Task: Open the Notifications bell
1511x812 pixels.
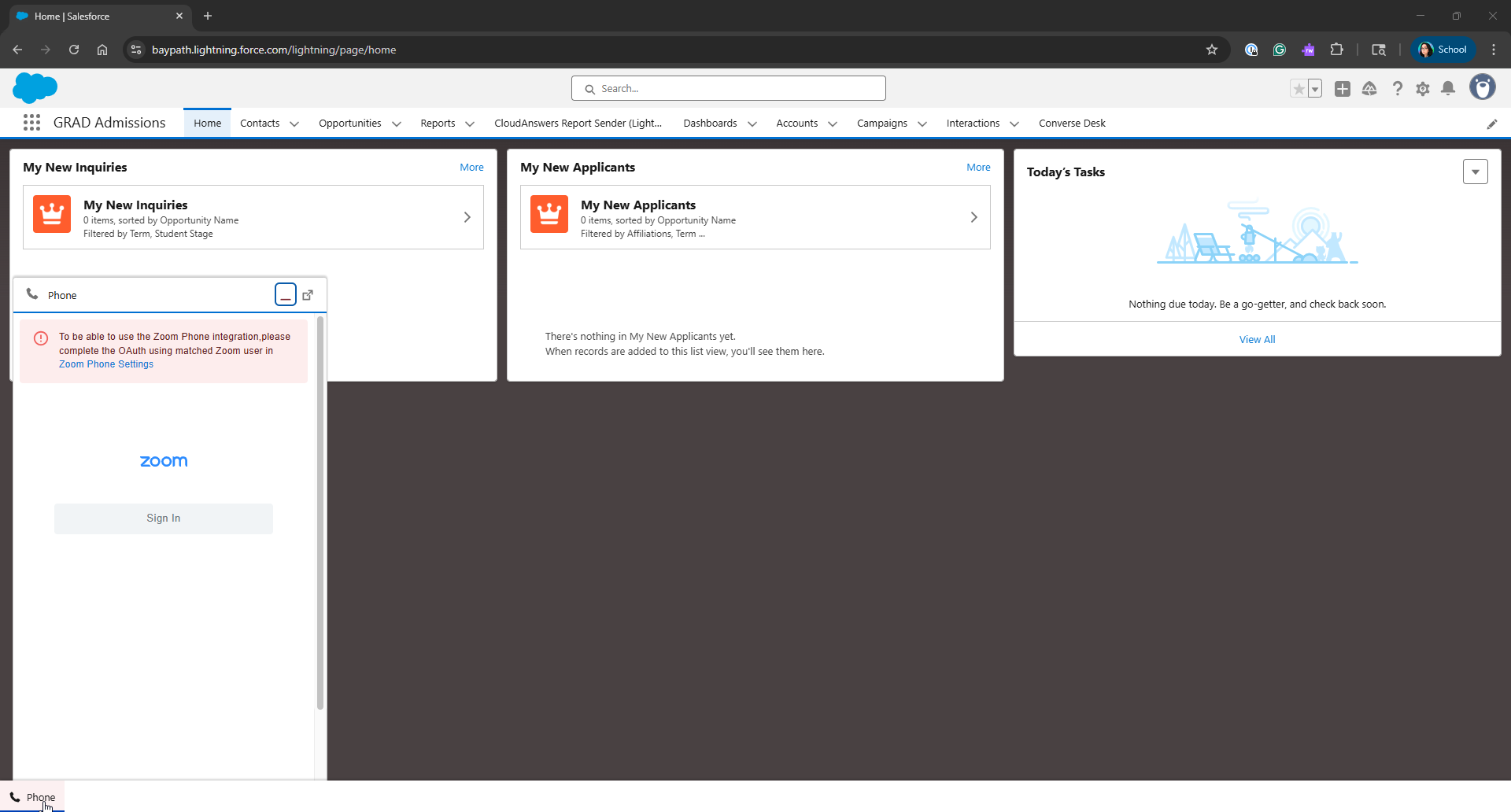Action: point(1448,89)
